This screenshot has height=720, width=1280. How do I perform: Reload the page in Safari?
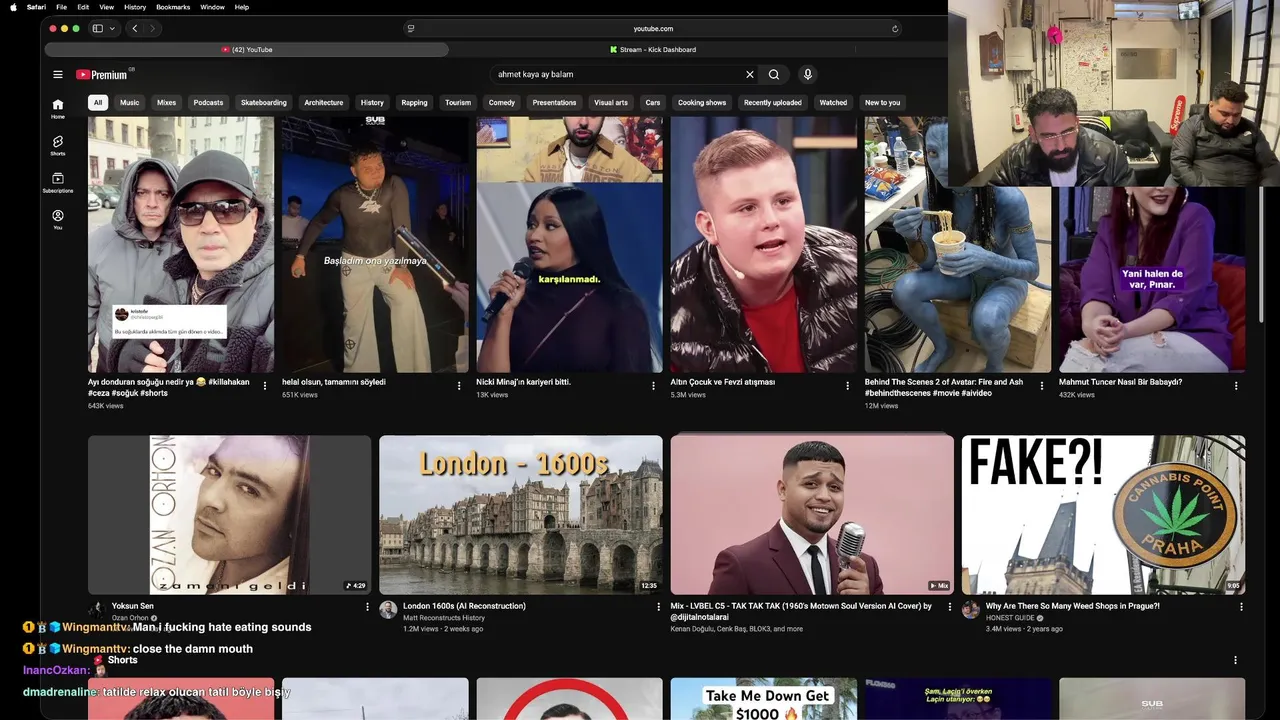click(x=895, y=29)
